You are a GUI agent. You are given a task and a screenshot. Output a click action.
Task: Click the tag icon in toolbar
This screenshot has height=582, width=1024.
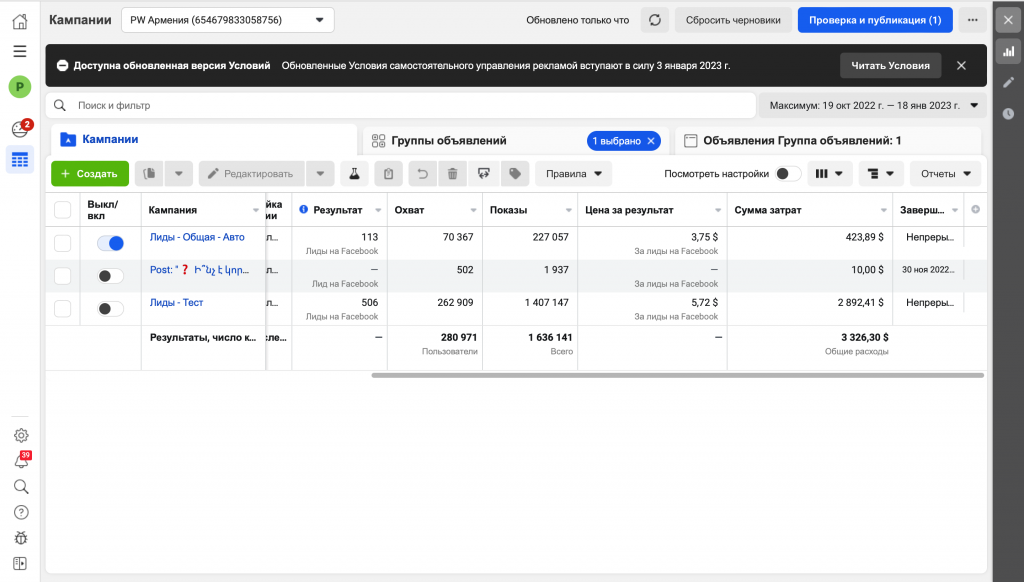(515, 174)
